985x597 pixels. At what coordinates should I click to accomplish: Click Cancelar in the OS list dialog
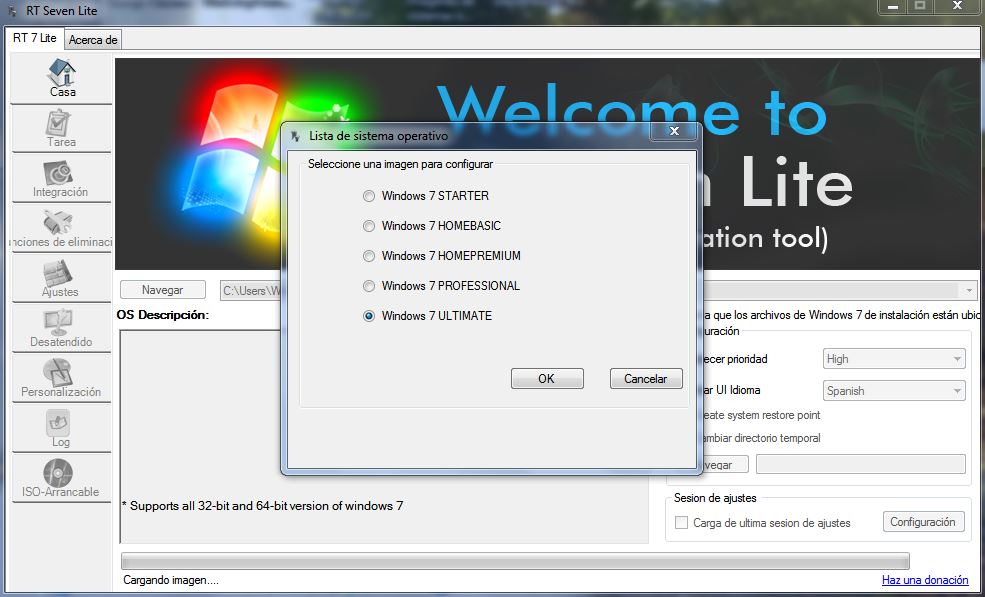tap(646, 378)
